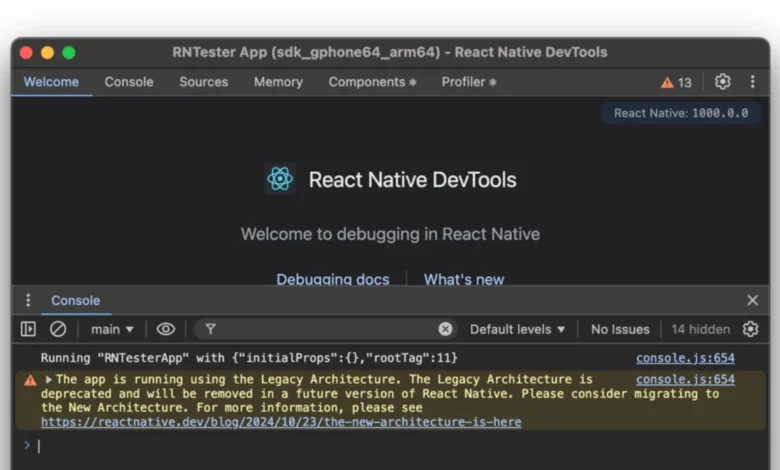Toggle the console sidebar panel icon

(x=28, y=329)
